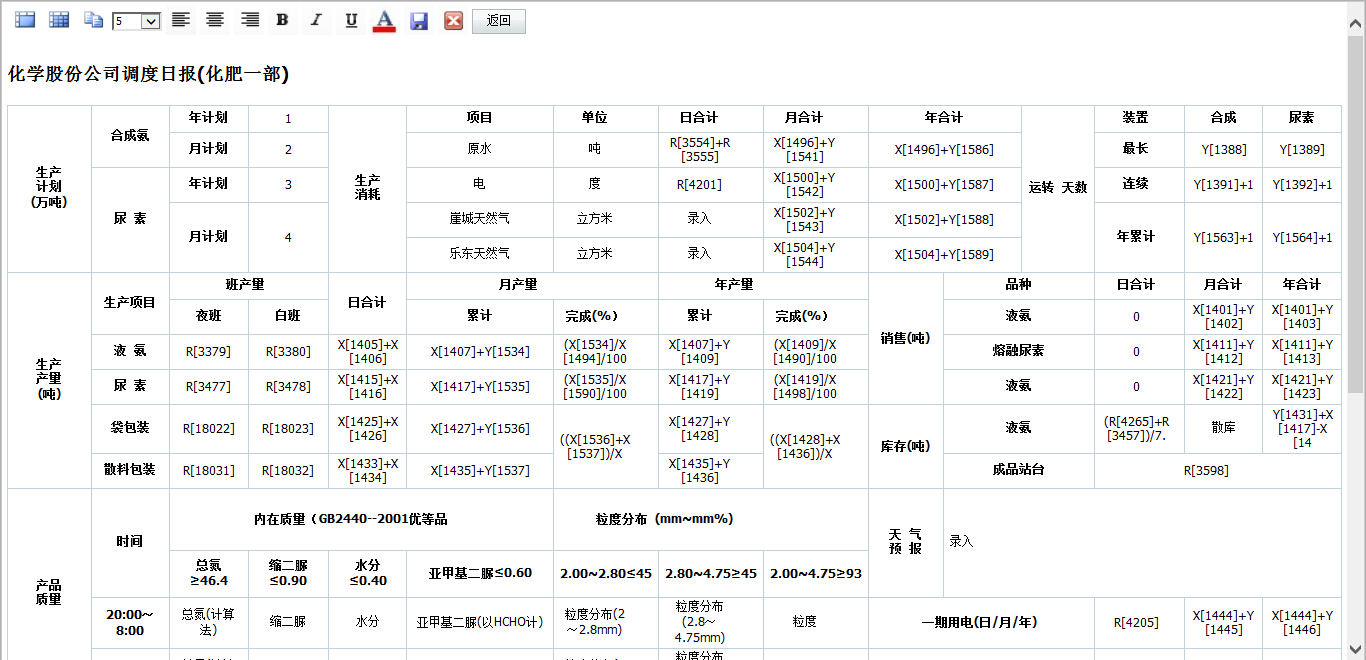Center align text
The image size is (1366, 660).
click(x=215, y=20)
